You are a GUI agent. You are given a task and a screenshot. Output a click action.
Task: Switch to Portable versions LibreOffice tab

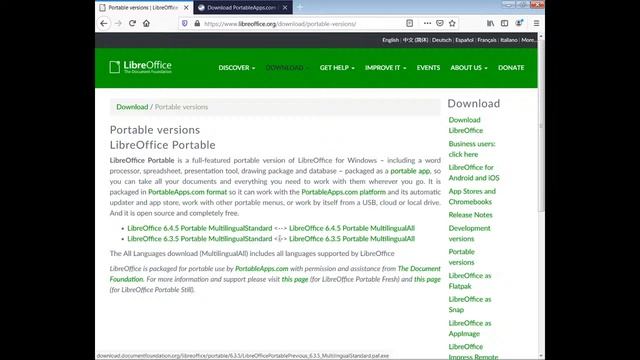click(x=144, y=7)
